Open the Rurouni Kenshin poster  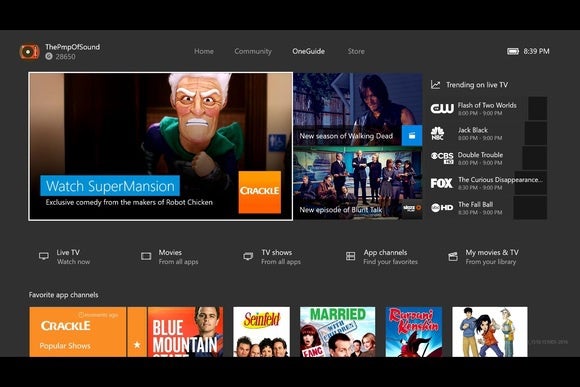point(414,332)
